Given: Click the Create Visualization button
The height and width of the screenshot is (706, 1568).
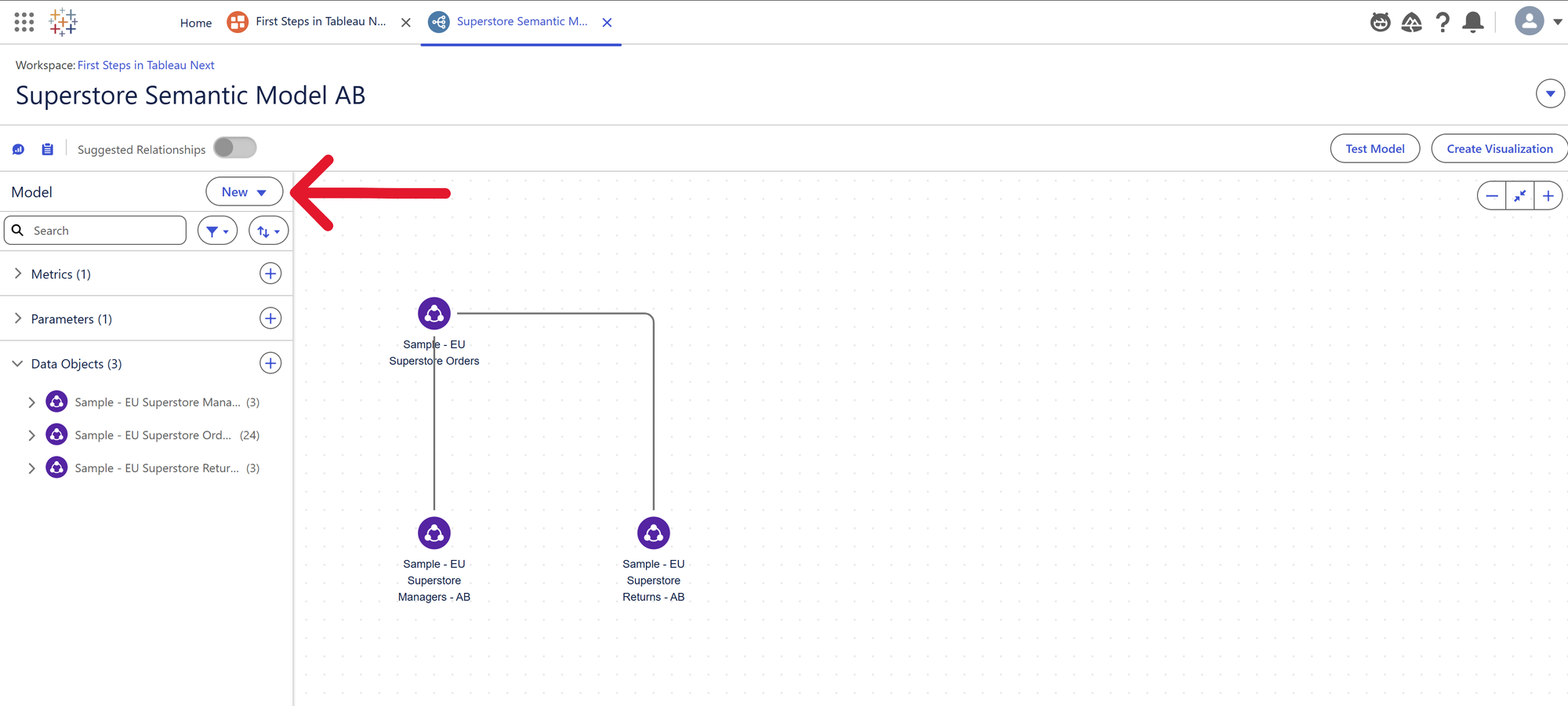Looking at the screenshot, I should (1500, 148).
